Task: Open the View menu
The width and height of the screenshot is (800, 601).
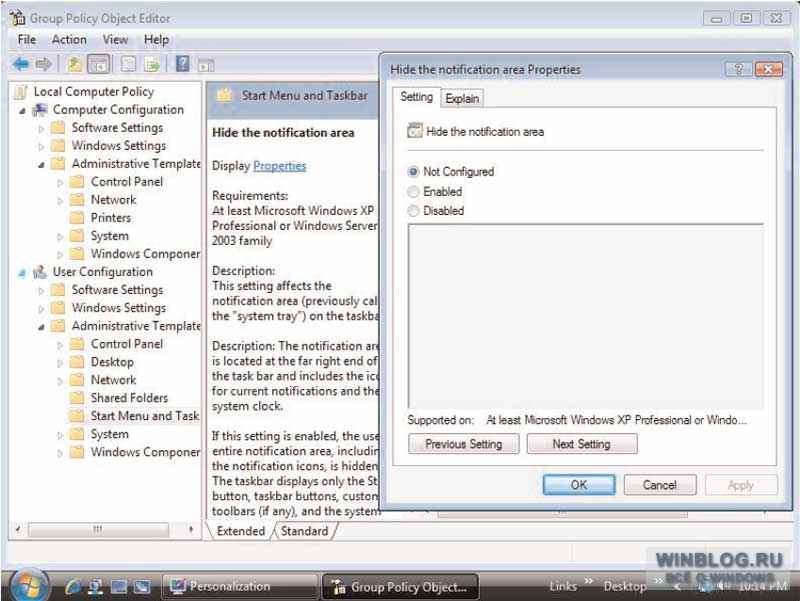Action: click(x=115, y=40)
